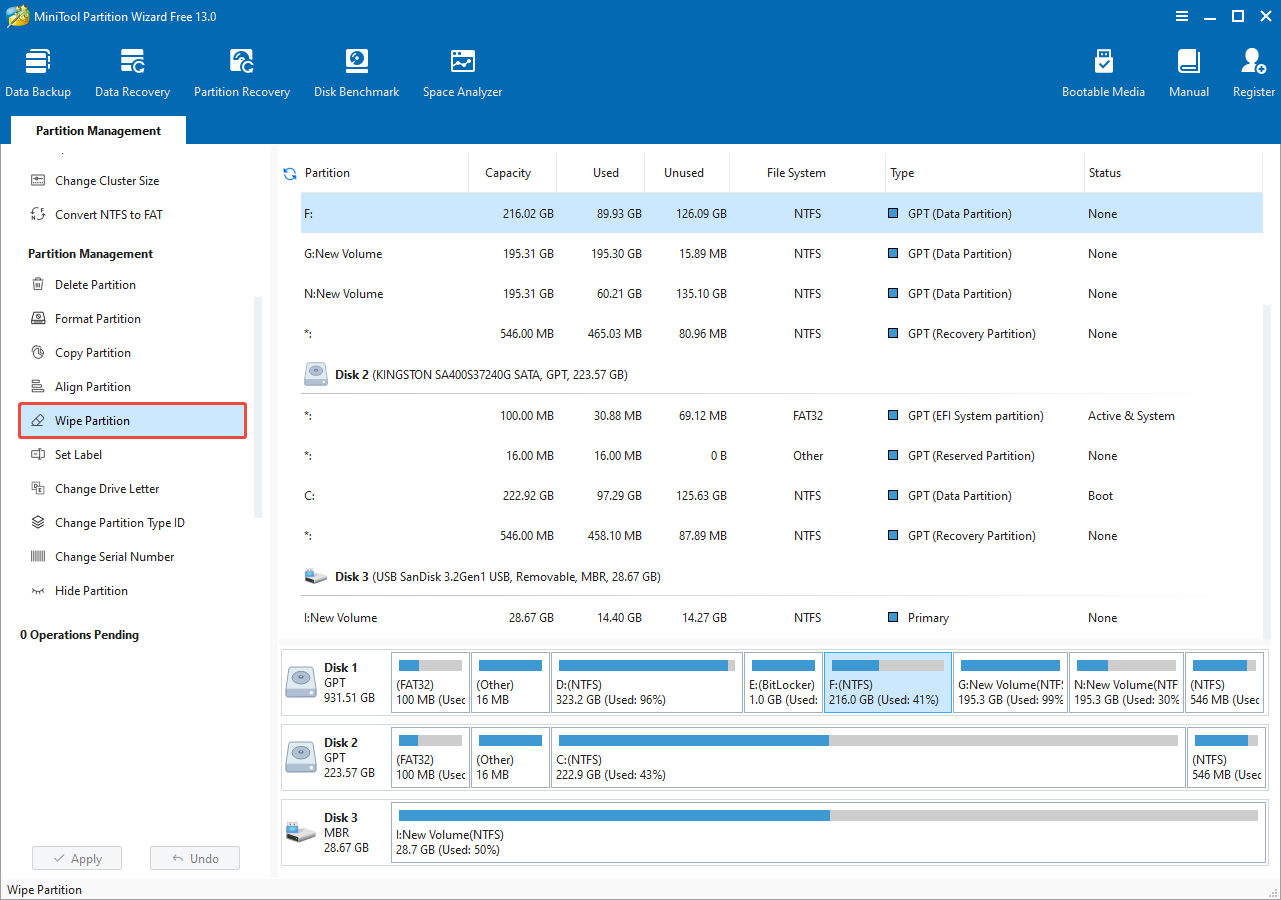The height and width of the screenshot is (900, 1281).
Task: Select Format Partition
Action: pyautogui.click(x=96, y=318)
